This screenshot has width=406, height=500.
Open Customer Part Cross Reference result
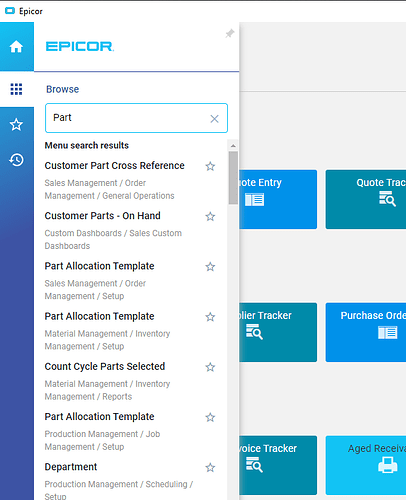click(x=114, y=166)
